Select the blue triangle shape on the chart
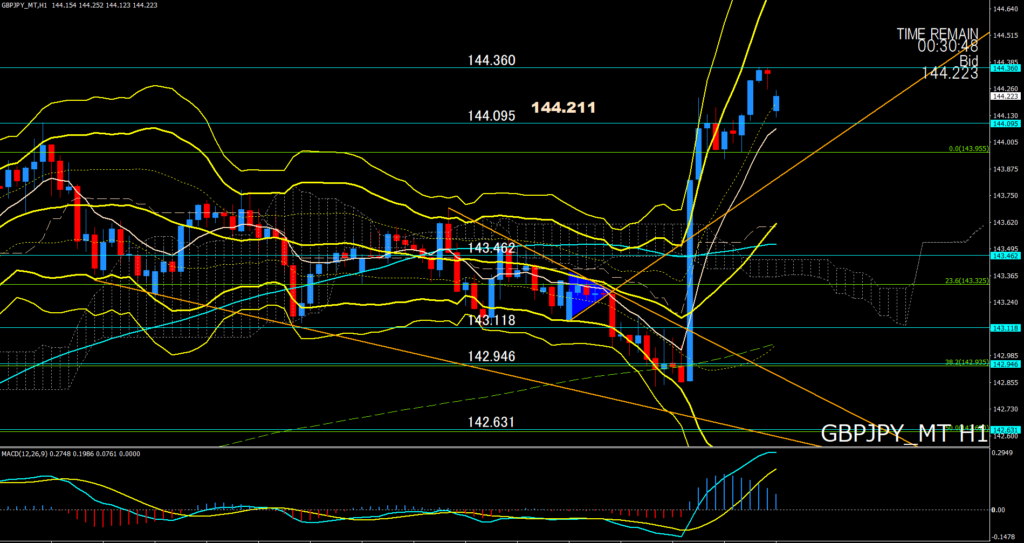Image resolution: width=1024 pixels, height=543 pixels. tap(584, 294)
